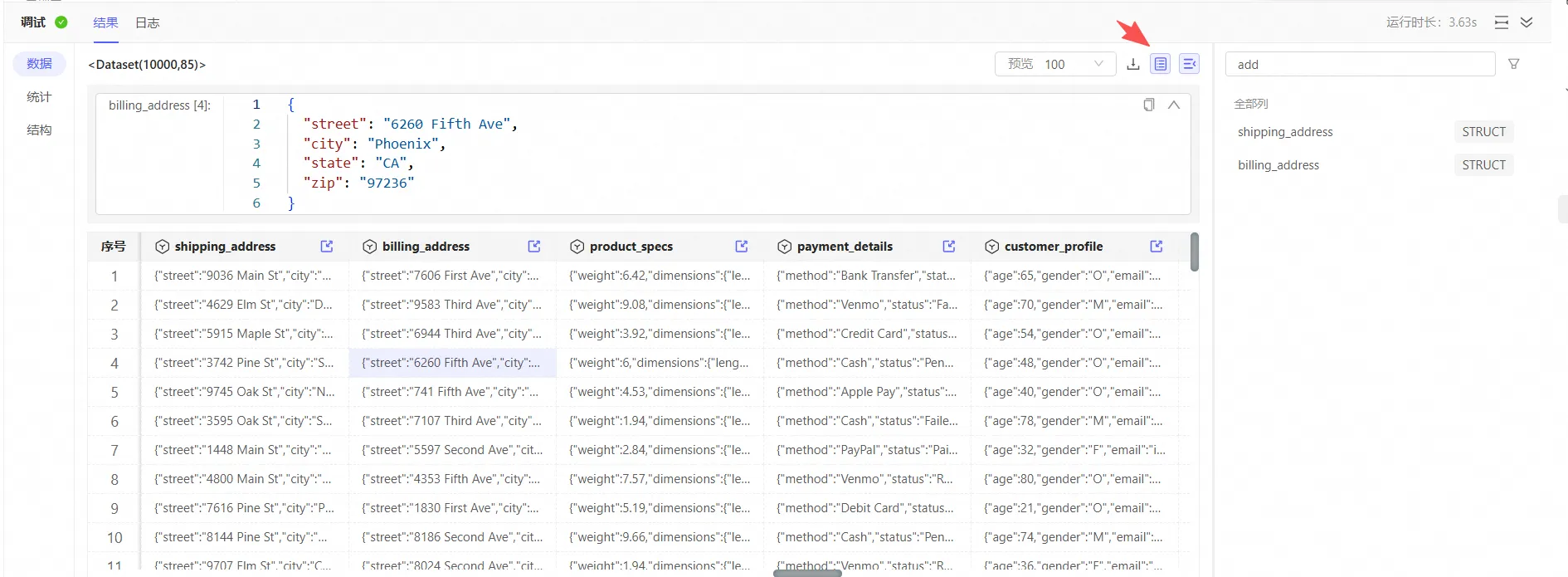This screenshot has height=577, width=1568.
Task: Toggle the column panel sidebar icon
Action: tap(1189, 64)
